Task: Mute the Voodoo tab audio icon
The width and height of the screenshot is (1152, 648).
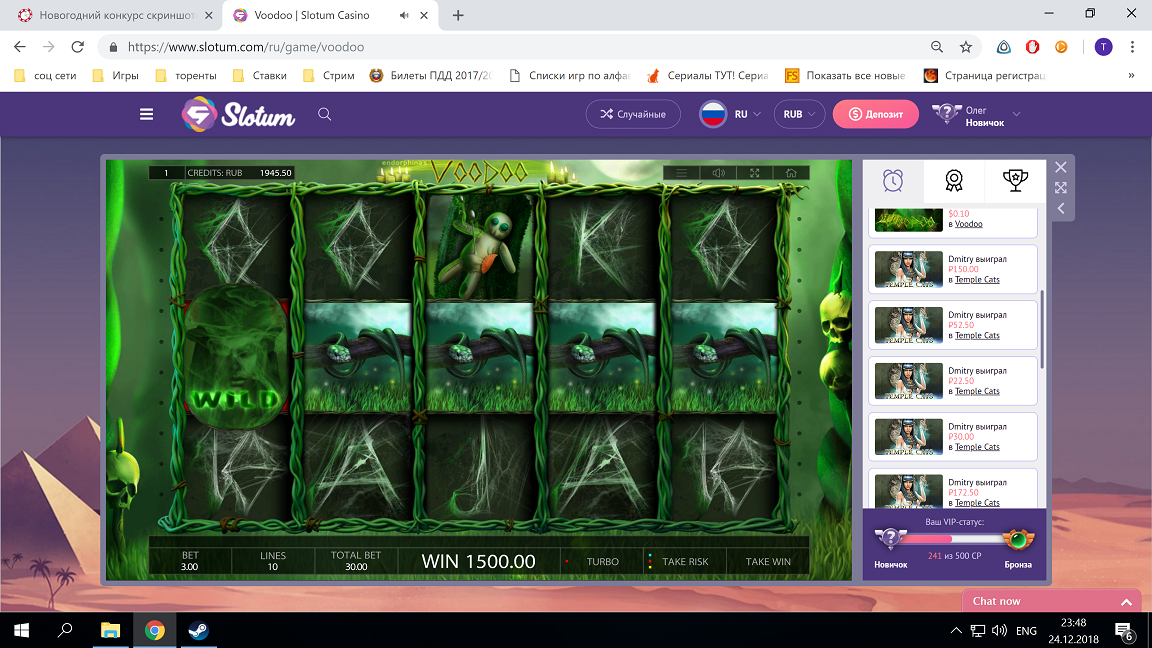Action: (404, 15)
